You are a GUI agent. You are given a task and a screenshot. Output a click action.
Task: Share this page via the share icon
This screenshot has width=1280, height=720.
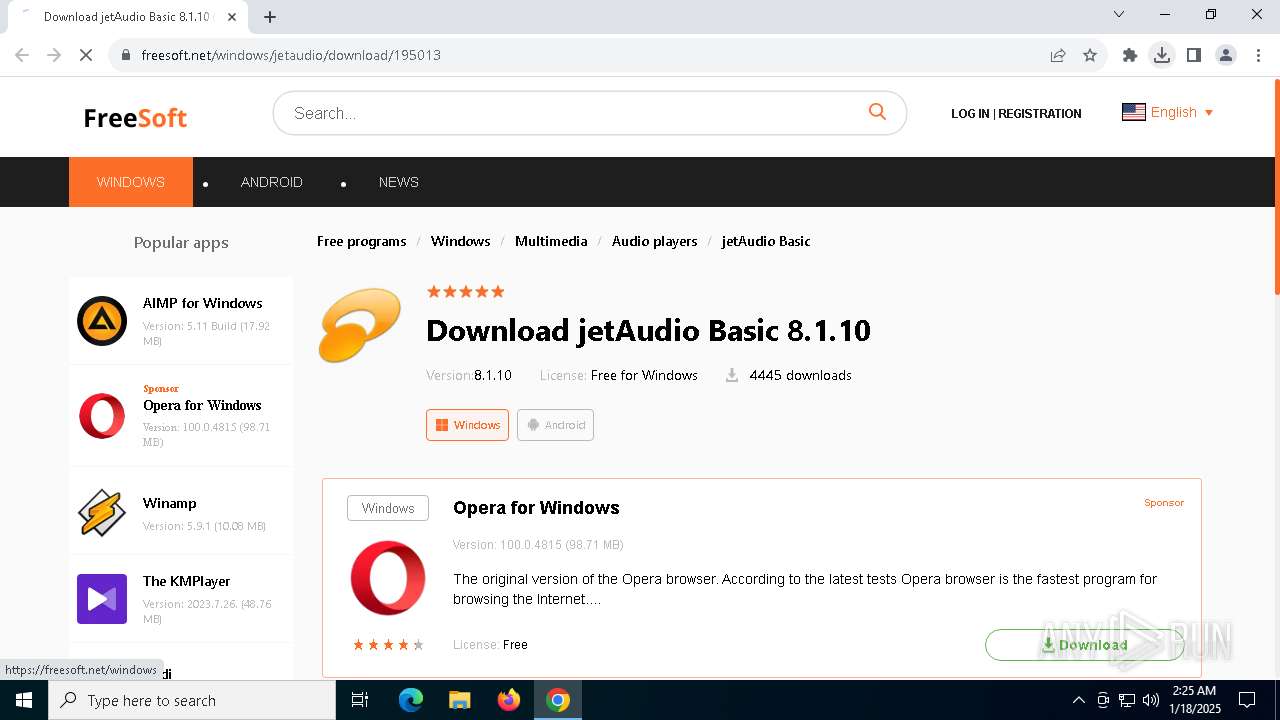(1058, 55)
